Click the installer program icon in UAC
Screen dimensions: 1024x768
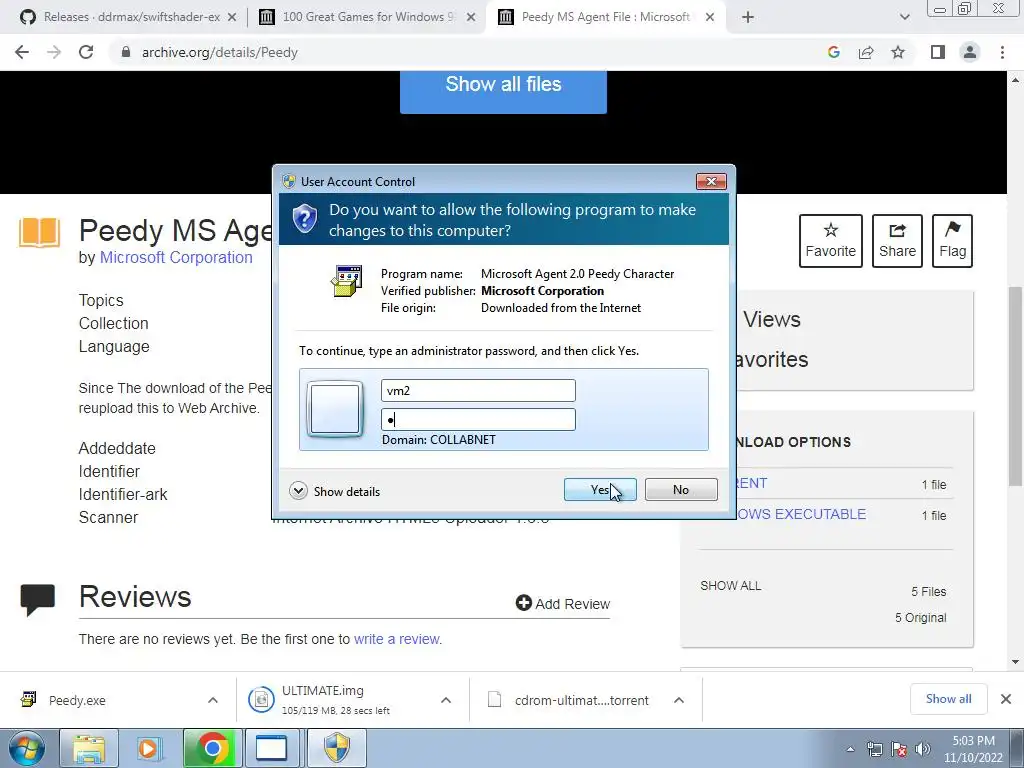point(347,281)
